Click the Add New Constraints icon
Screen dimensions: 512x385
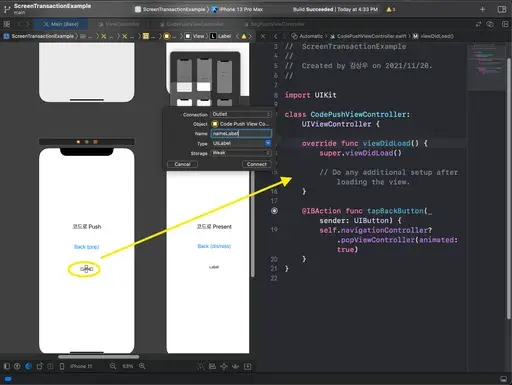pos(224,366)
